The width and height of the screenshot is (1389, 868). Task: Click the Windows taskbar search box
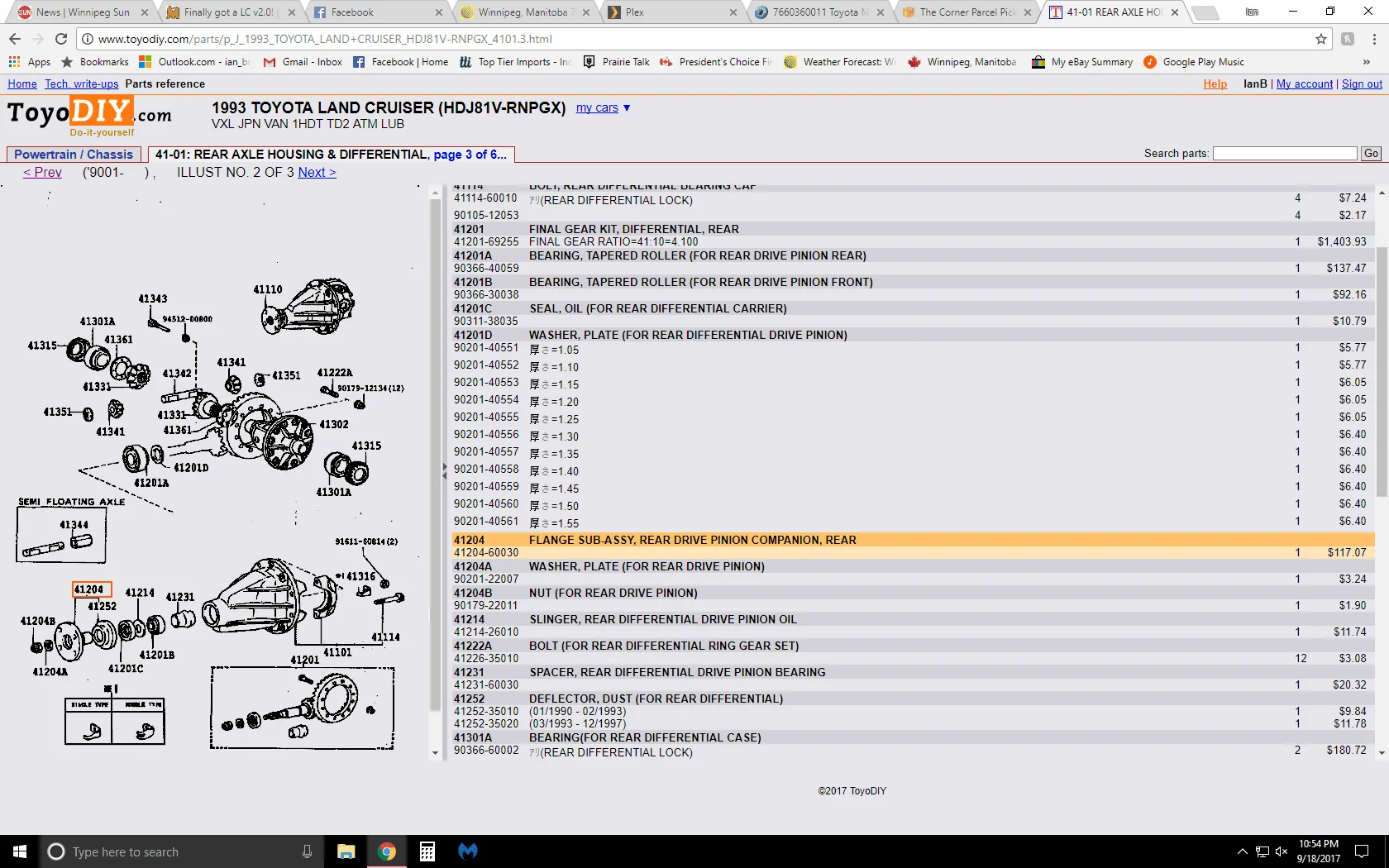pyautogui.click(x=180, y=851)
